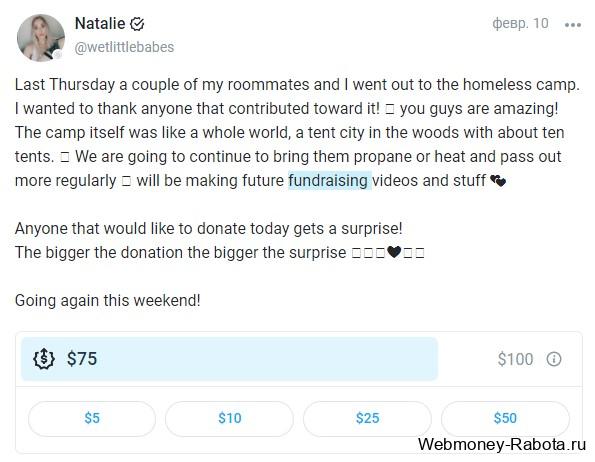Viewport: 595px width, 462px height.
Task: Open the @wetlittlebabes username link
Action: pos(124,47)
